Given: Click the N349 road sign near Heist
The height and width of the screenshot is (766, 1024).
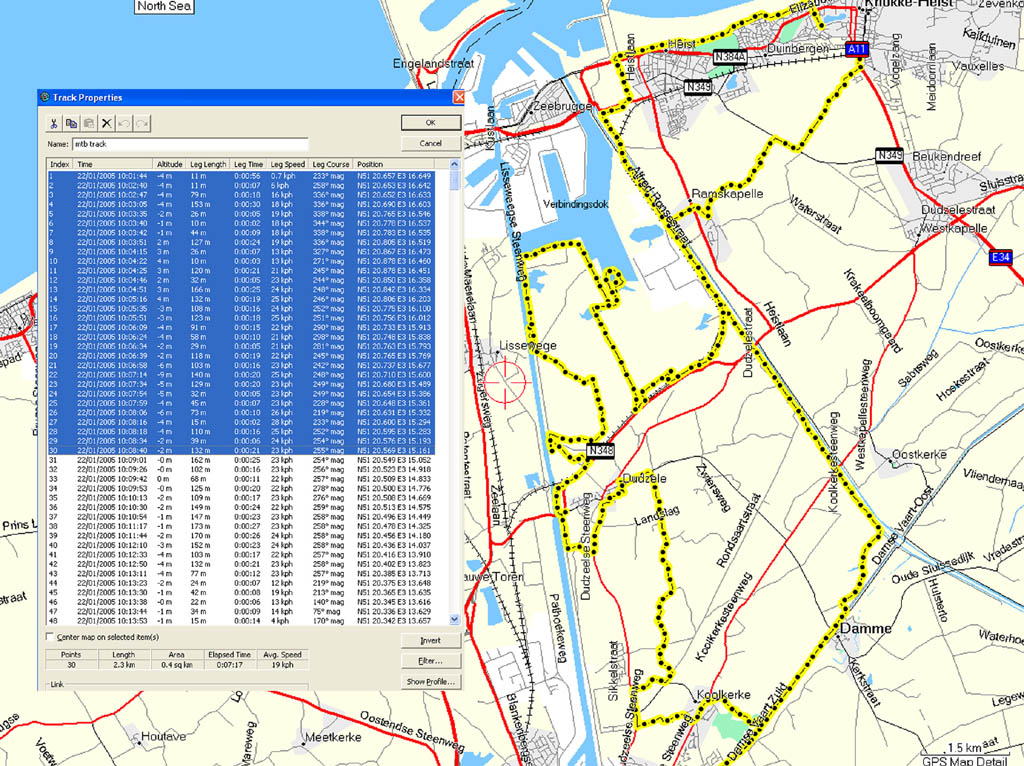Looking at the screenshot, I should [x=698, y=87].
